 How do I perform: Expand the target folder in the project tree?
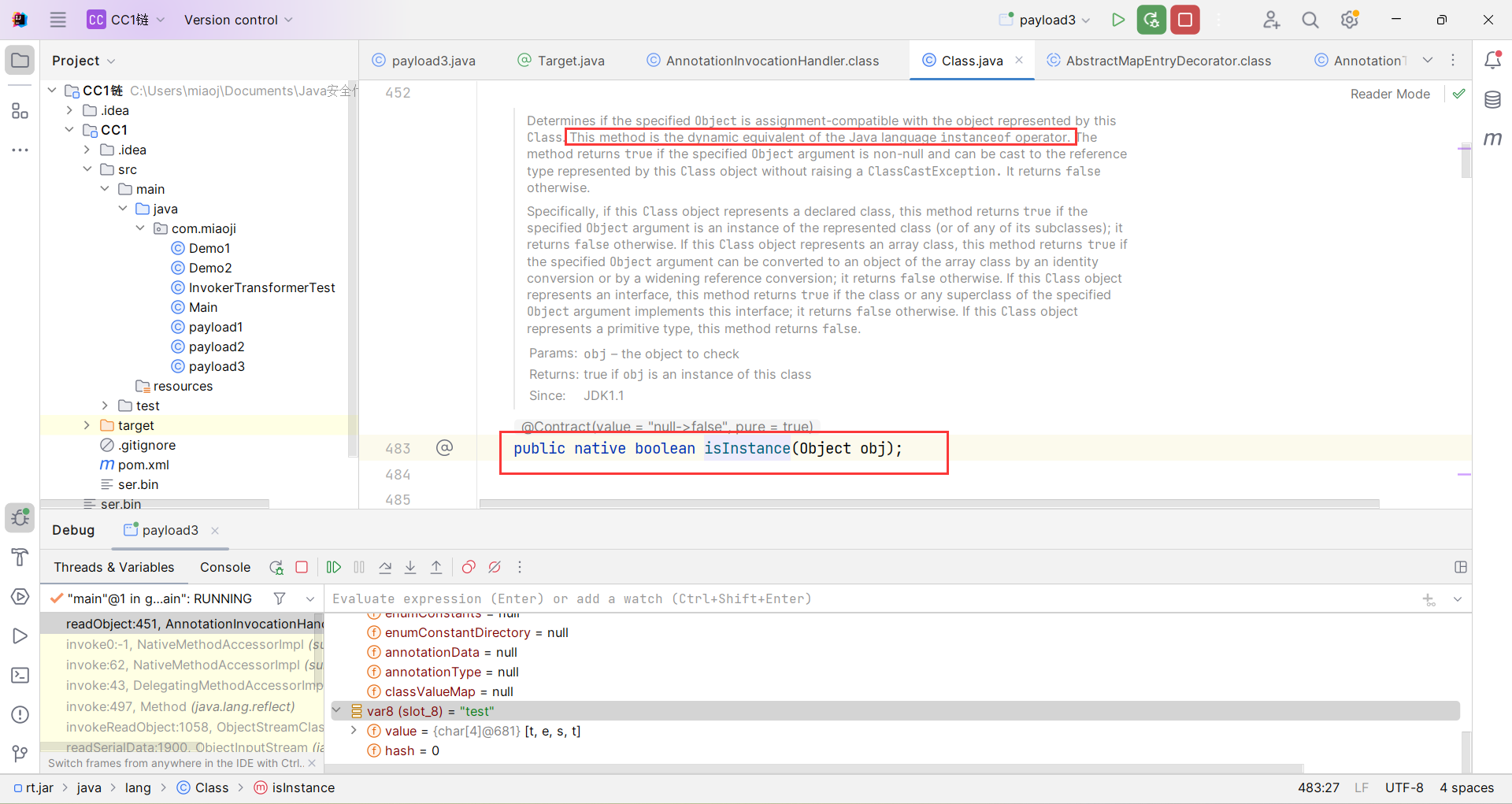click(87, 425)
